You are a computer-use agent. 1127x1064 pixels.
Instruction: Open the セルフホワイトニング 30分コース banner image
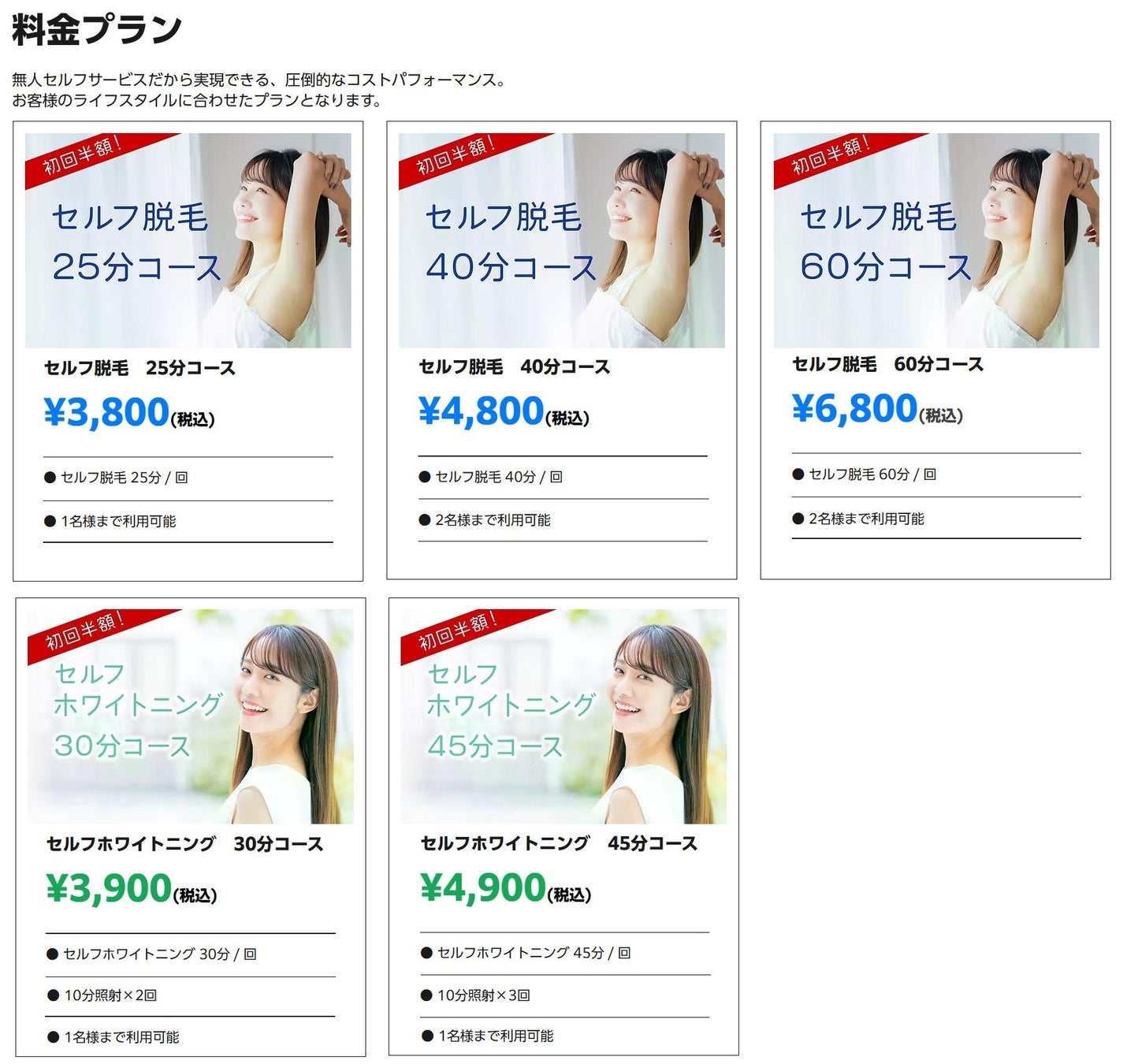click(x=190, y=716)
